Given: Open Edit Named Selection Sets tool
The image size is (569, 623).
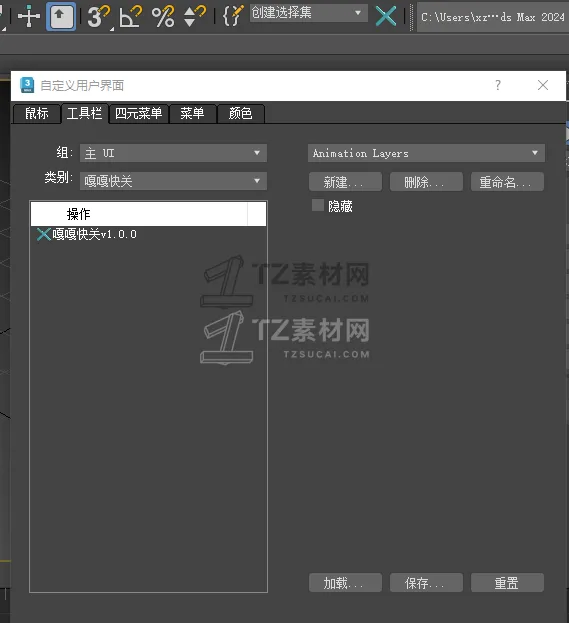Looking at the screenshot, I should click(x=232, y=16).
